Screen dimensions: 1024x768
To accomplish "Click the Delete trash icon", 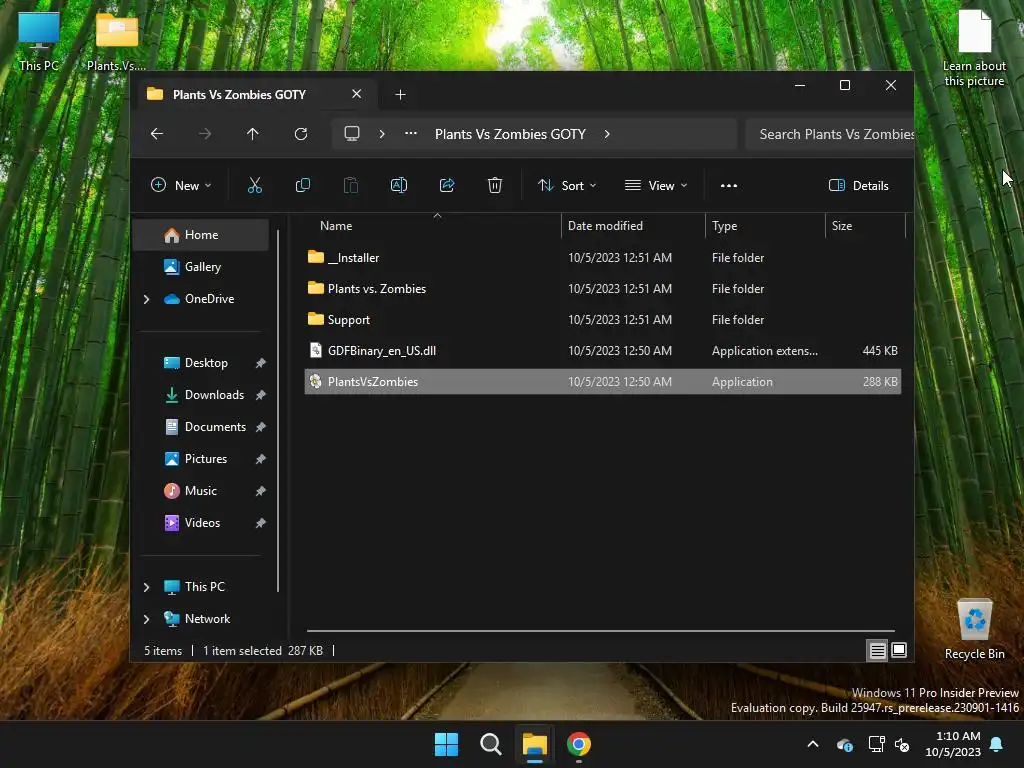I will point(495,185).
